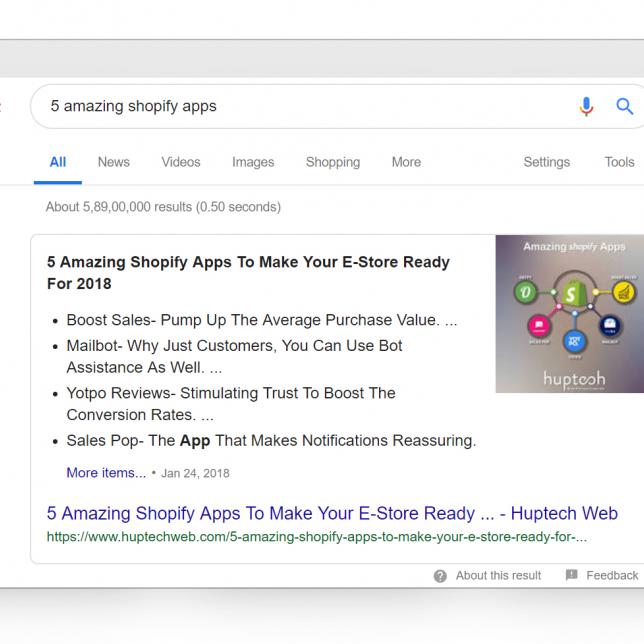
Task: Click the 'About this result' text
Action: [498, 576]
